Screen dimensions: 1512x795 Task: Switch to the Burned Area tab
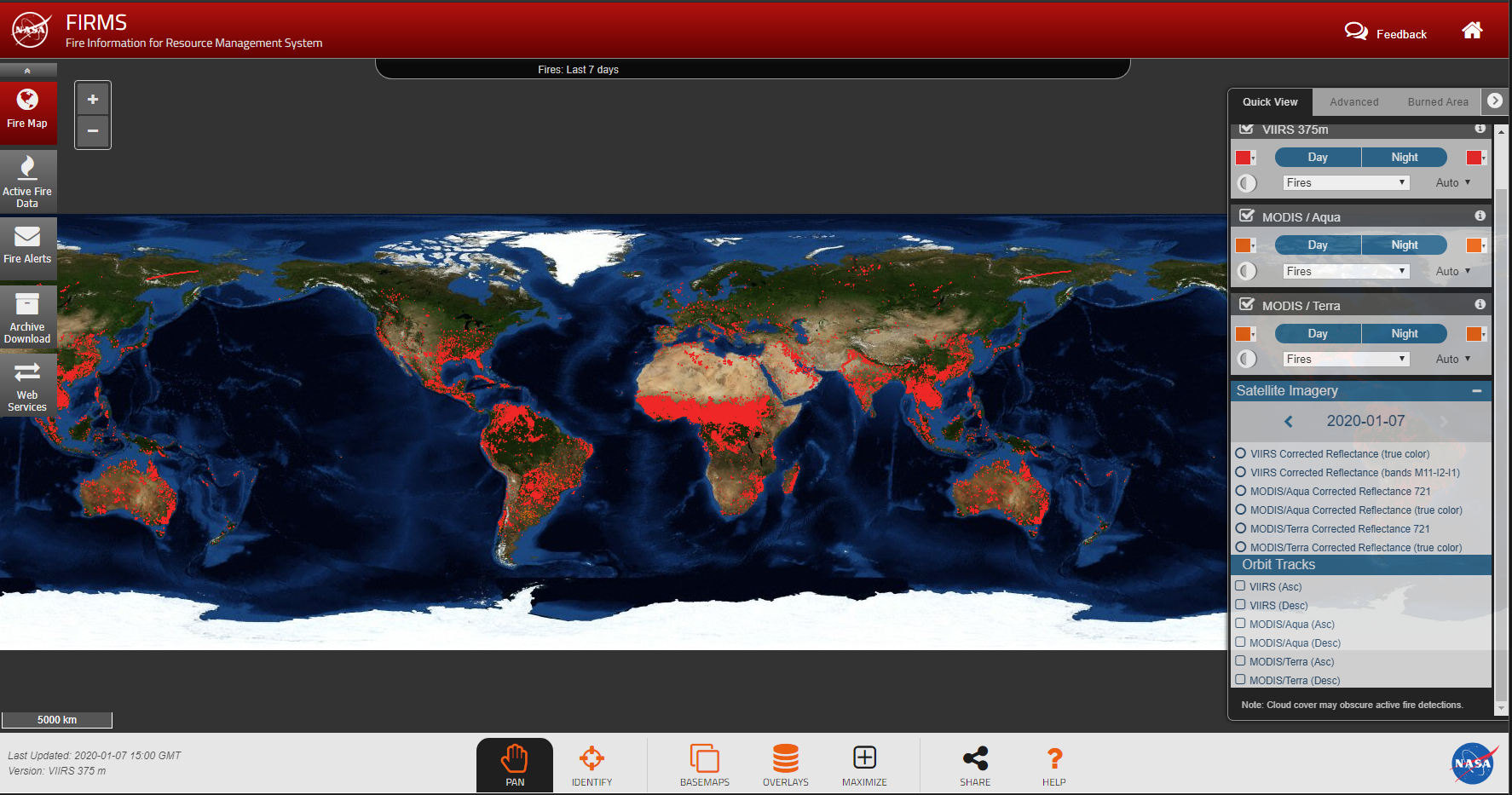tap(1438, 102)
